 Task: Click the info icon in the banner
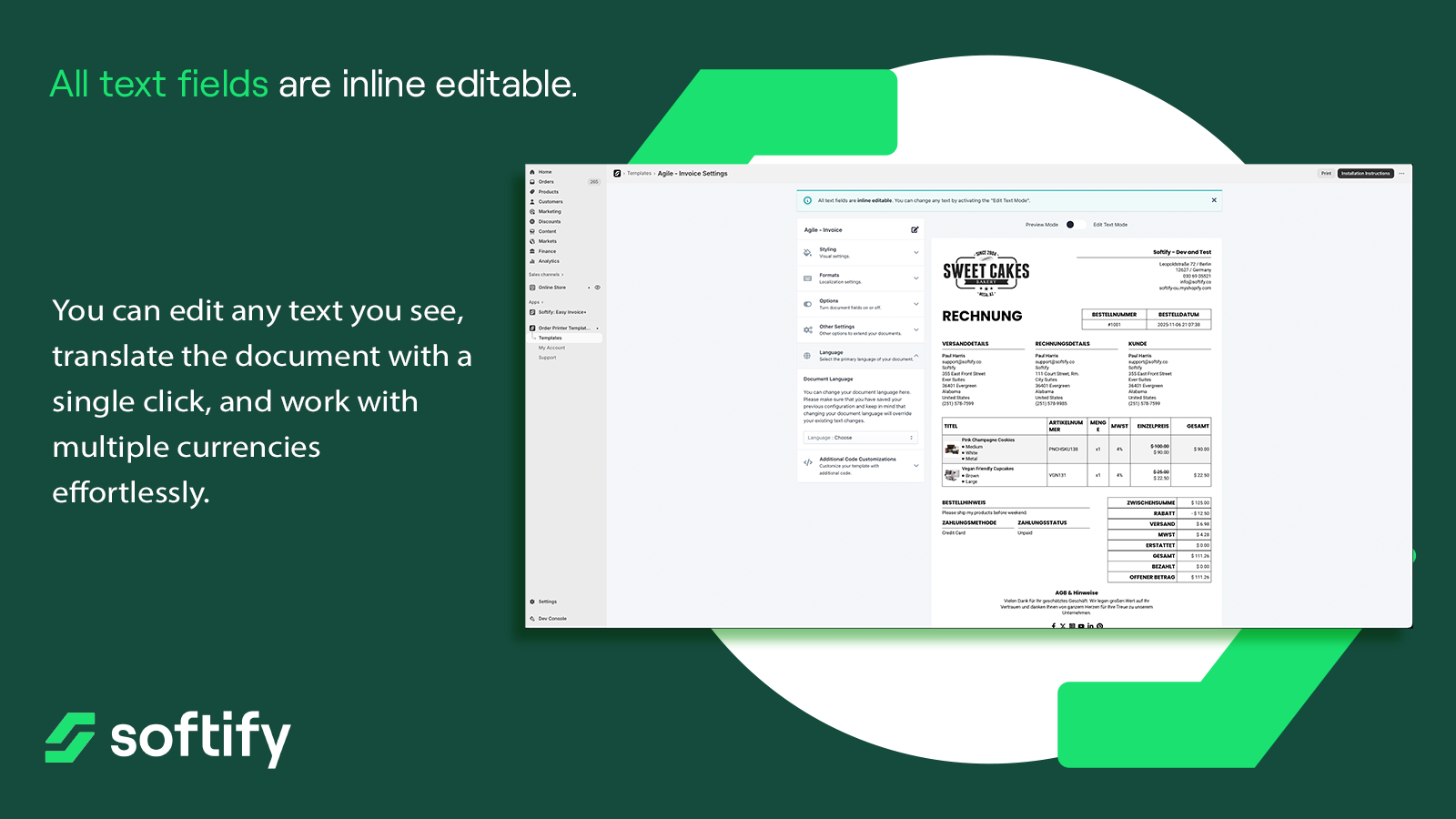(x=807, y=201)
